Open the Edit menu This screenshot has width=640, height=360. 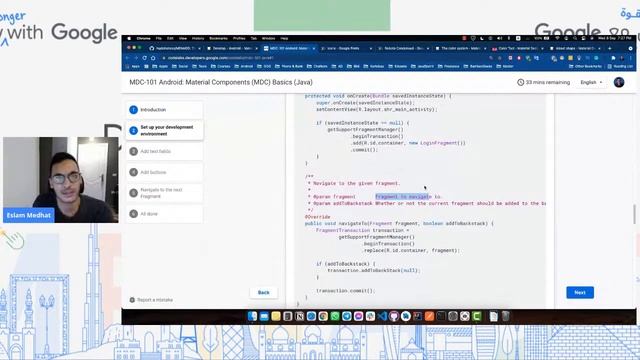[170, 38]
